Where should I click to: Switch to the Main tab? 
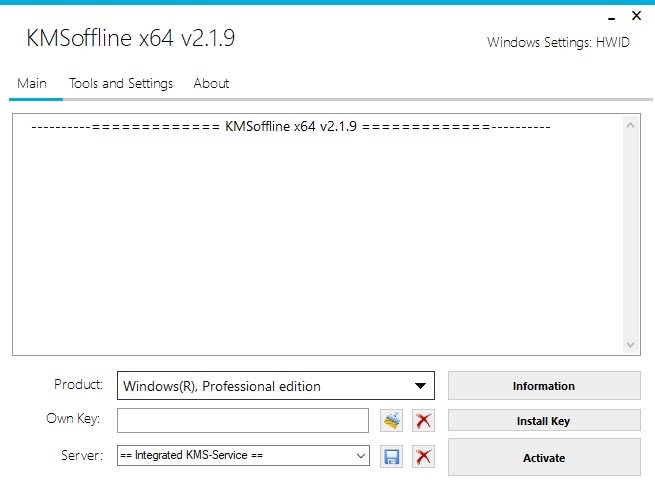pos(32,83)
